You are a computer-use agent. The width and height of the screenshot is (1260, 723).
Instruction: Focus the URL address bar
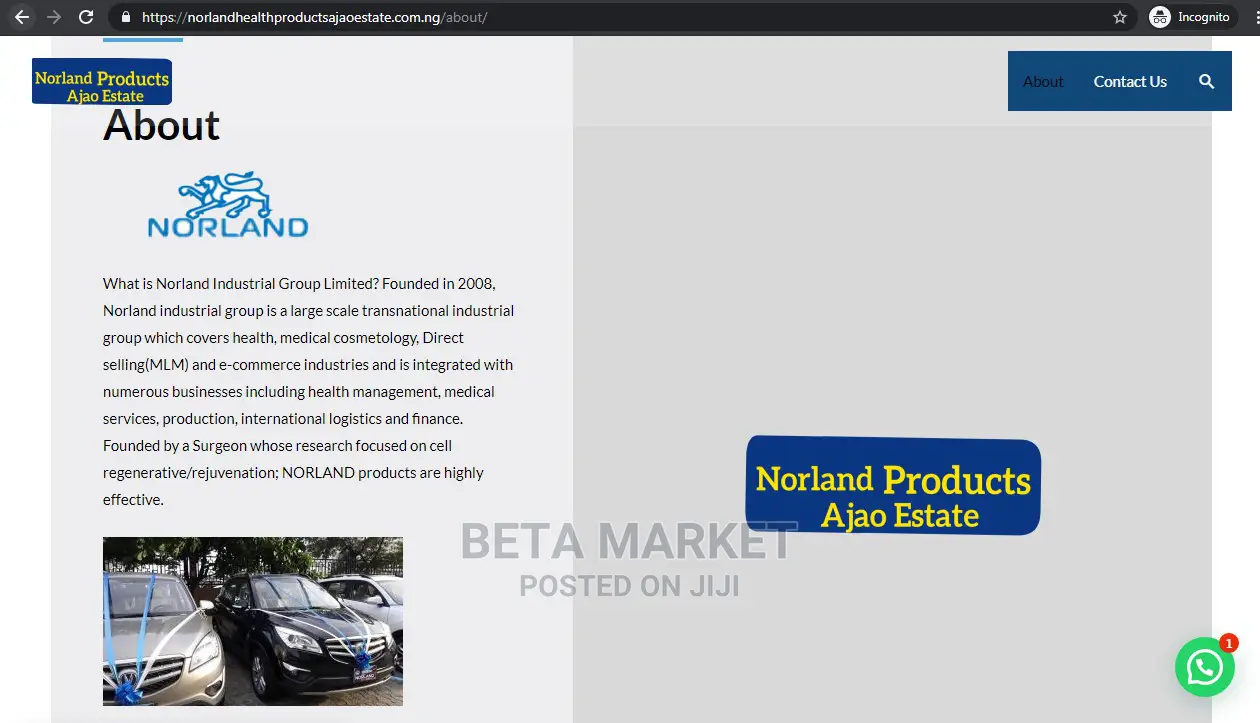(620, 17)
